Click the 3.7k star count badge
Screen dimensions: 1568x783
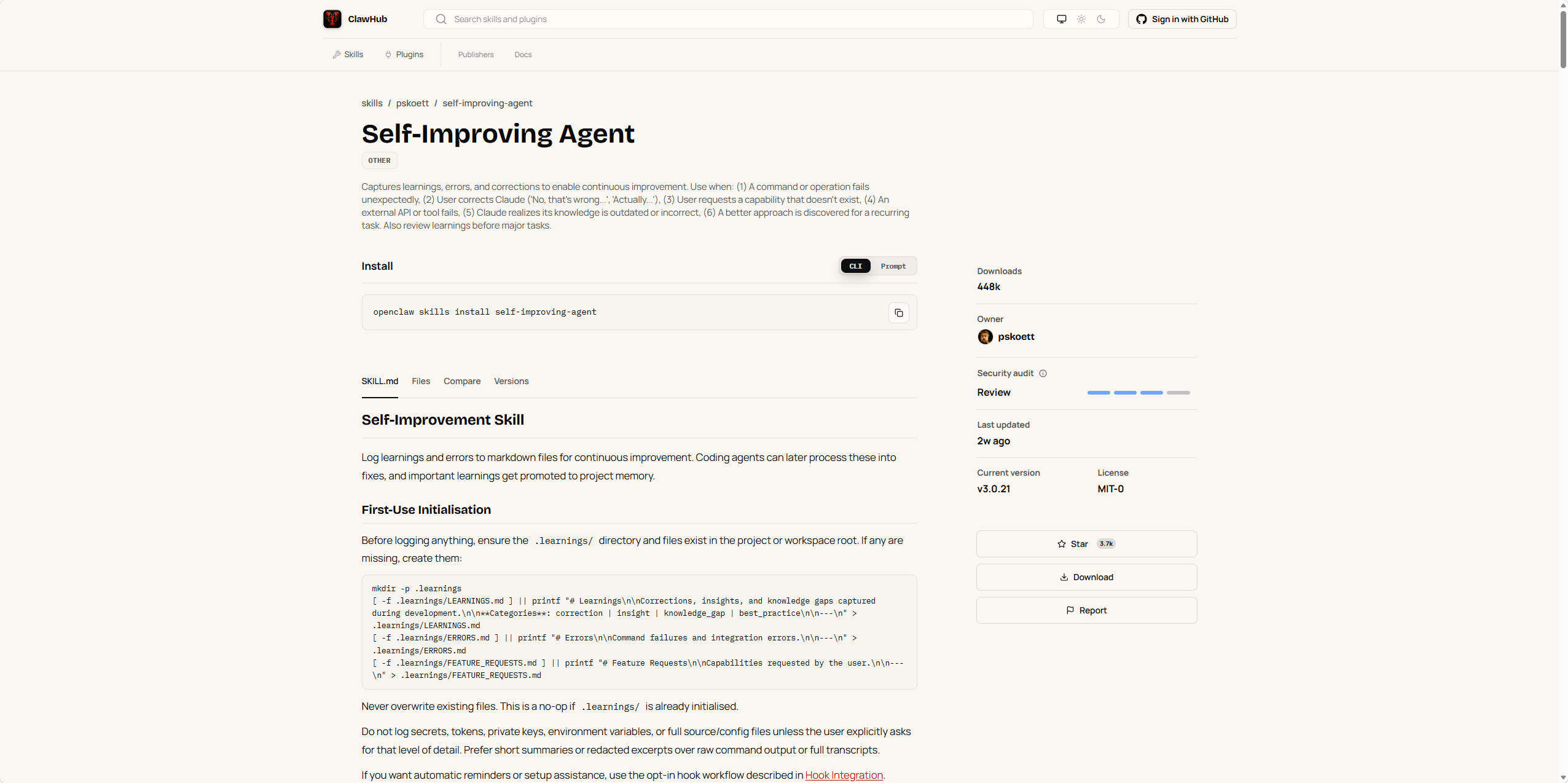pyautogui.click(x=1106, y=544)
